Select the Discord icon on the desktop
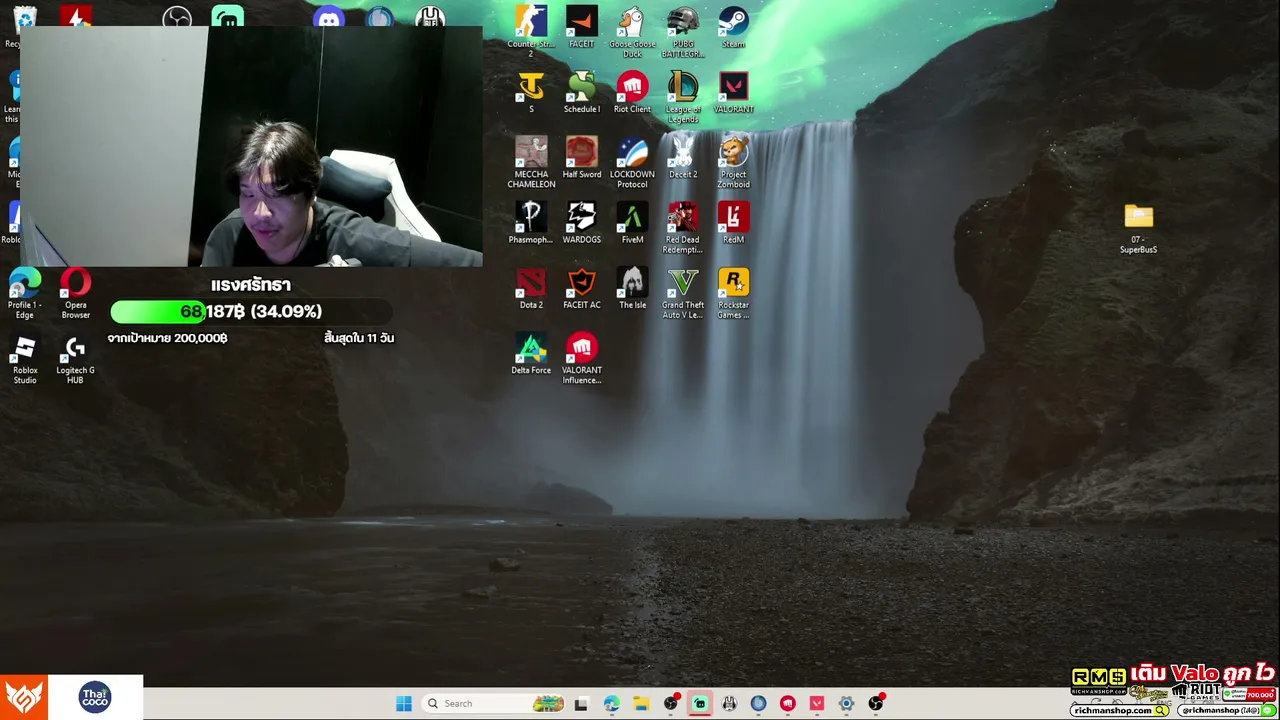1280x720 pixels. point(328,17)
